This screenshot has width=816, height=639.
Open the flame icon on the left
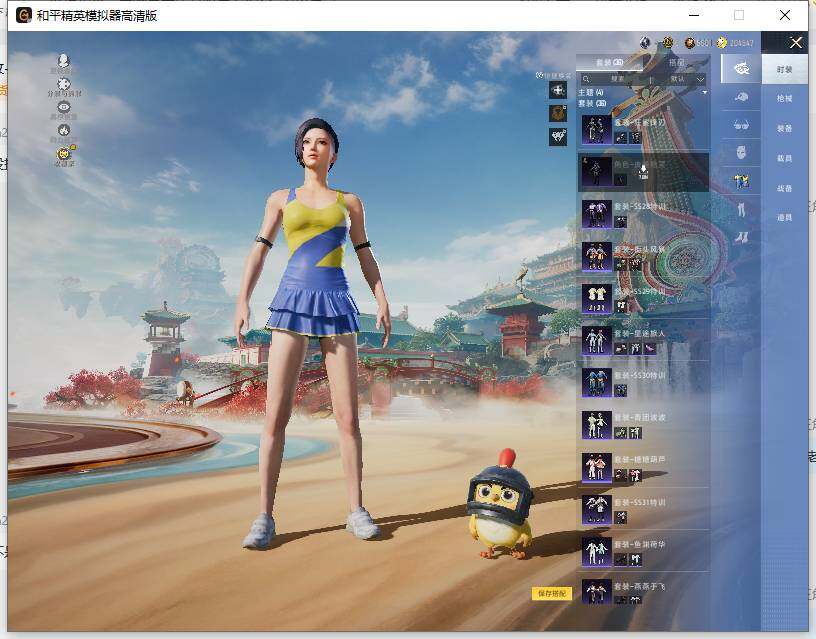[64, 130]
